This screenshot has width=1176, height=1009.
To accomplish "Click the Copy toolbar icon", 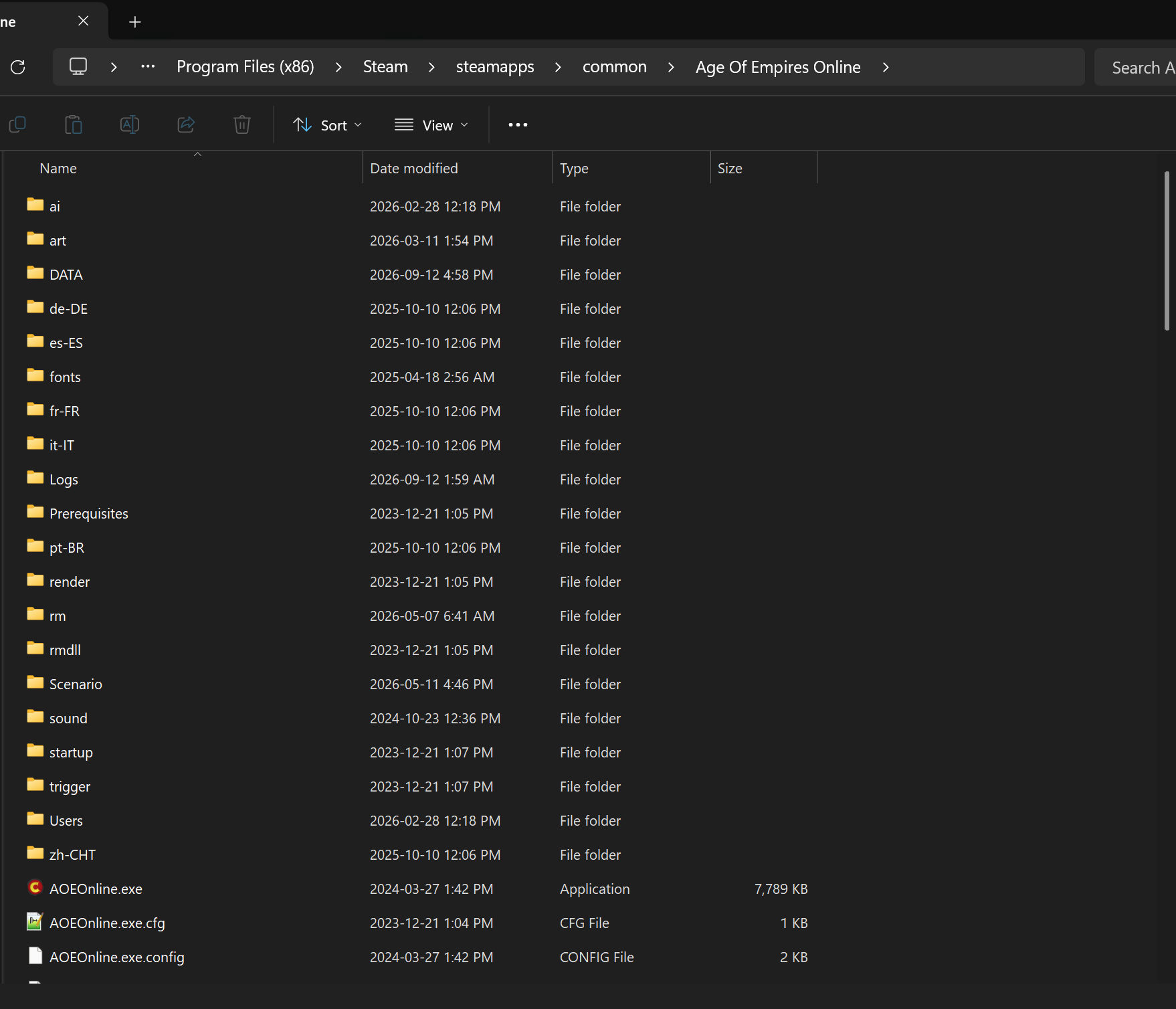I will coord(17,124).
